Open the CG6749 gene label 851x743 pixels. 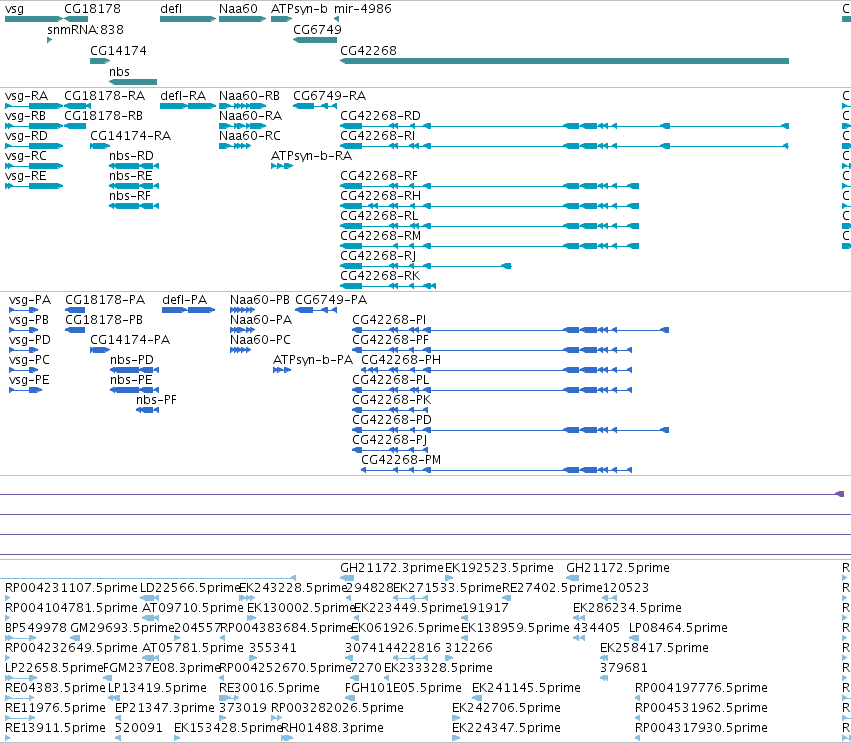click(x=317, y=29)
